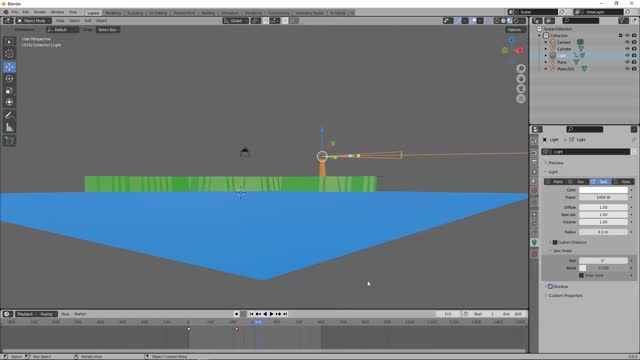Image resolution: width=640 pixels, height=360 pixels.
Task: Disable render camera icon for Plane.001
Action: pyautogui.click(x=634, y=69)
